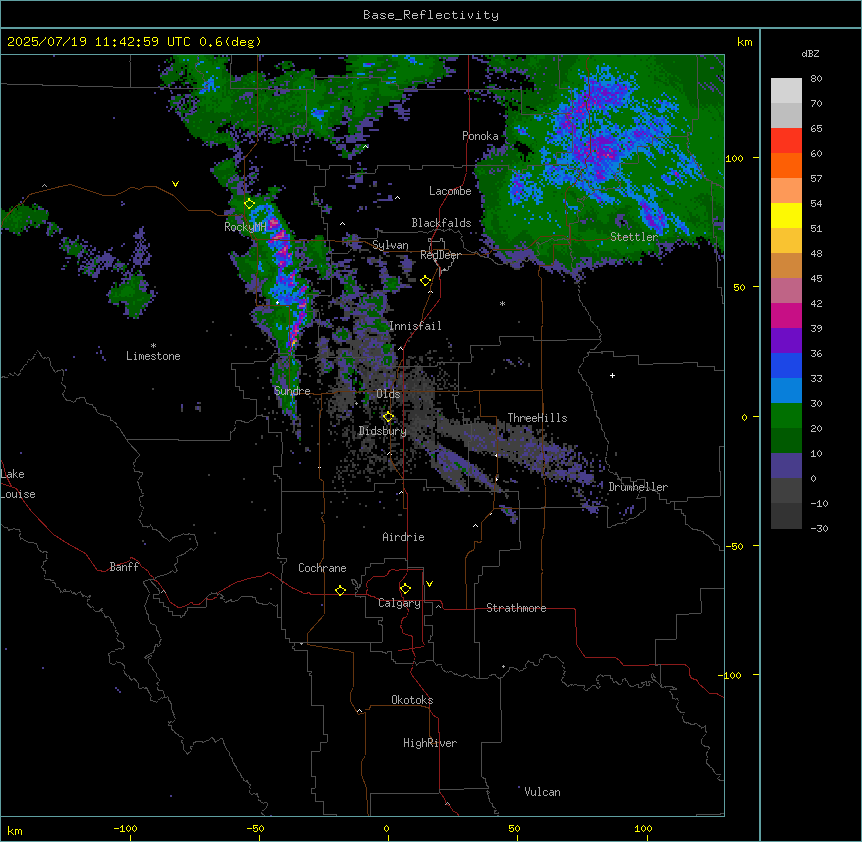Click the Strathmore city label

pos(516,608)
